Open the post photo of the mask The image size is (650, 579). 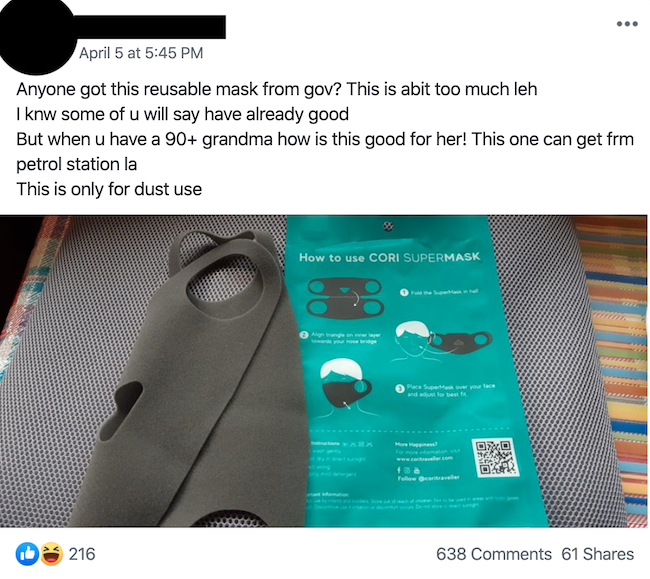[x=323, y=371]
